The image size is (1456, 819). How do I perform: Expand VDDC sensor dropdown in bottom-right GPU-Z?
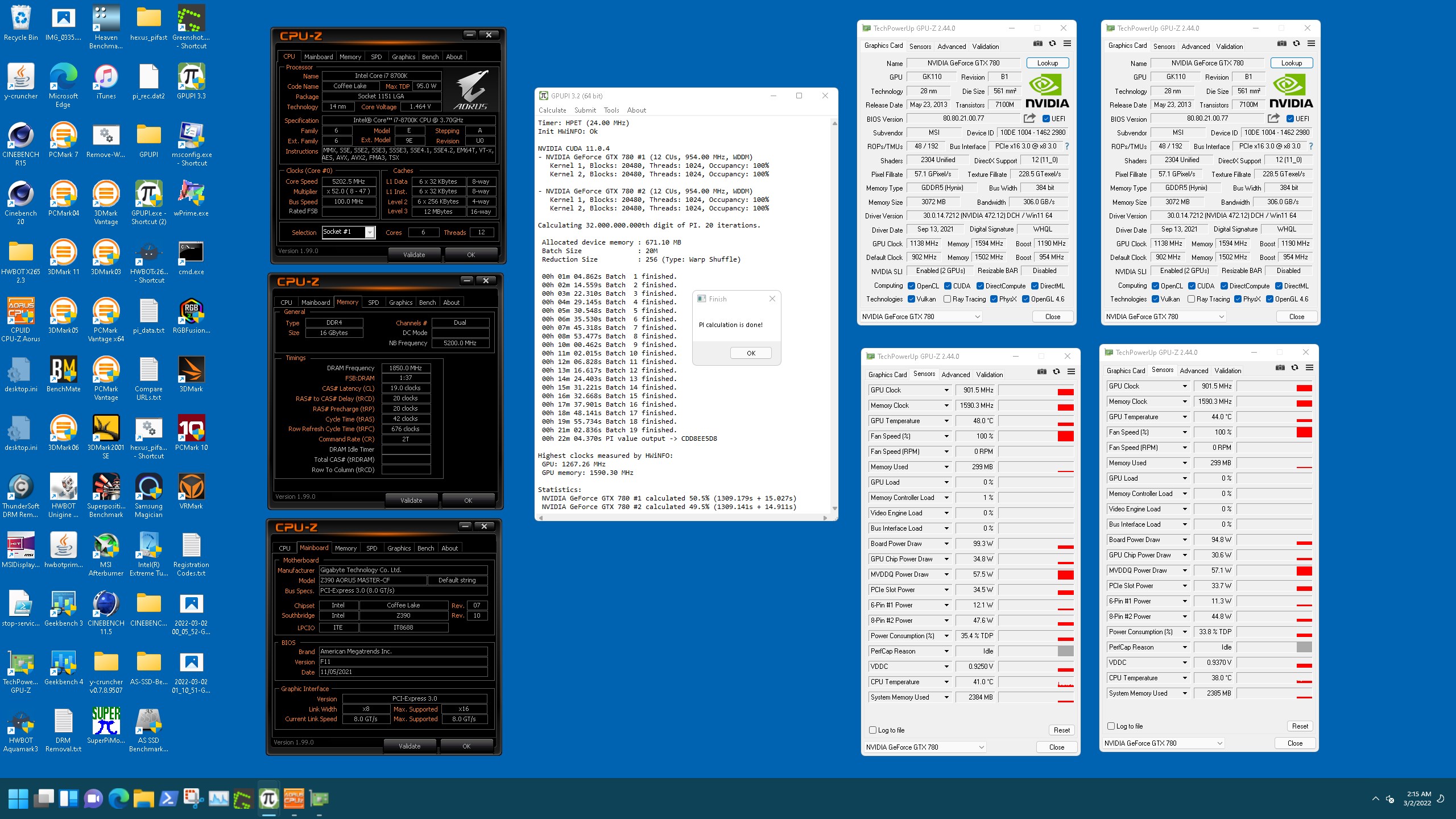1185,663
